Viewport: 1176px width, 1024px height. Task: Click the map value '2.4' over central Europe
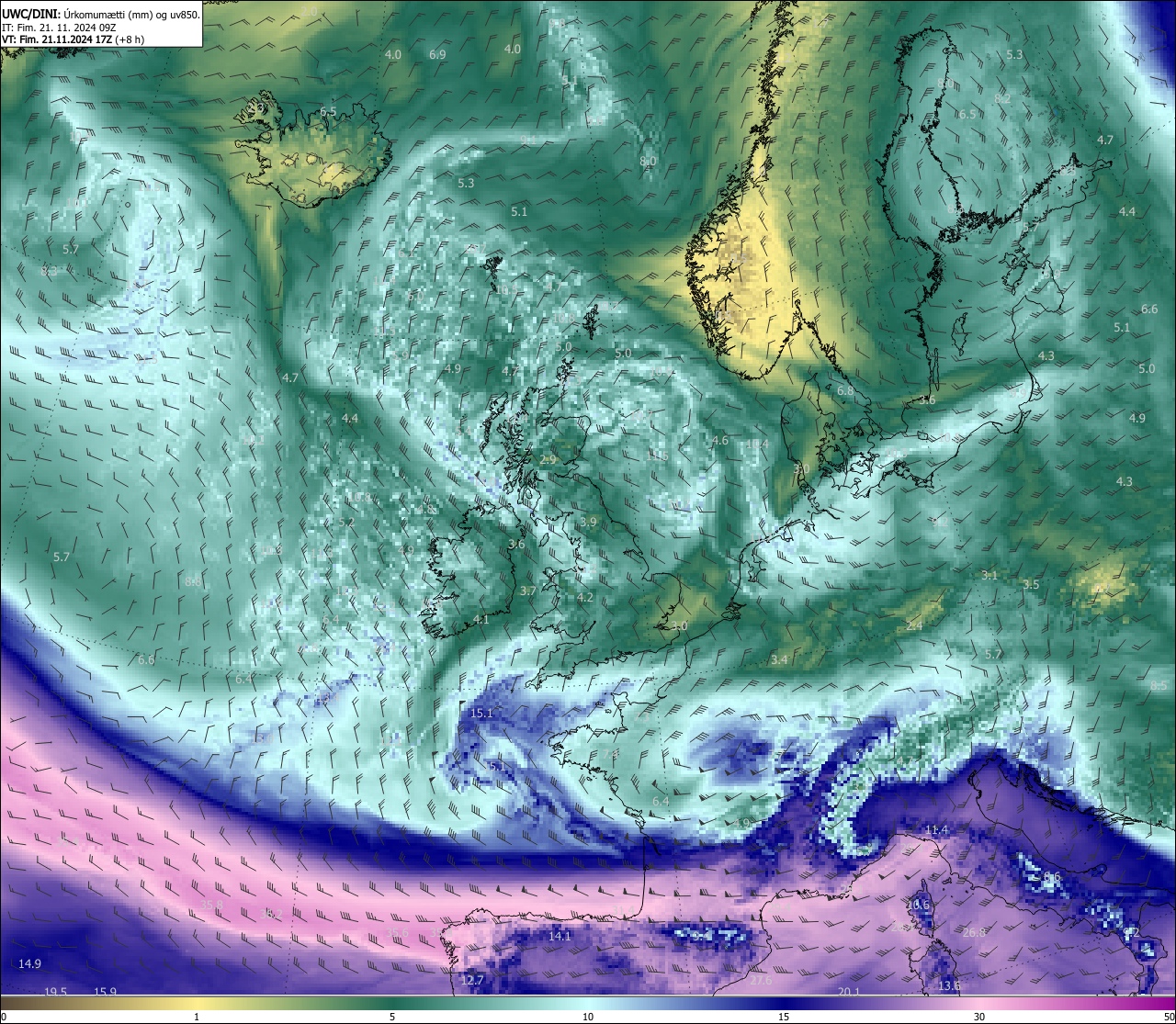(x=914, y=625)
